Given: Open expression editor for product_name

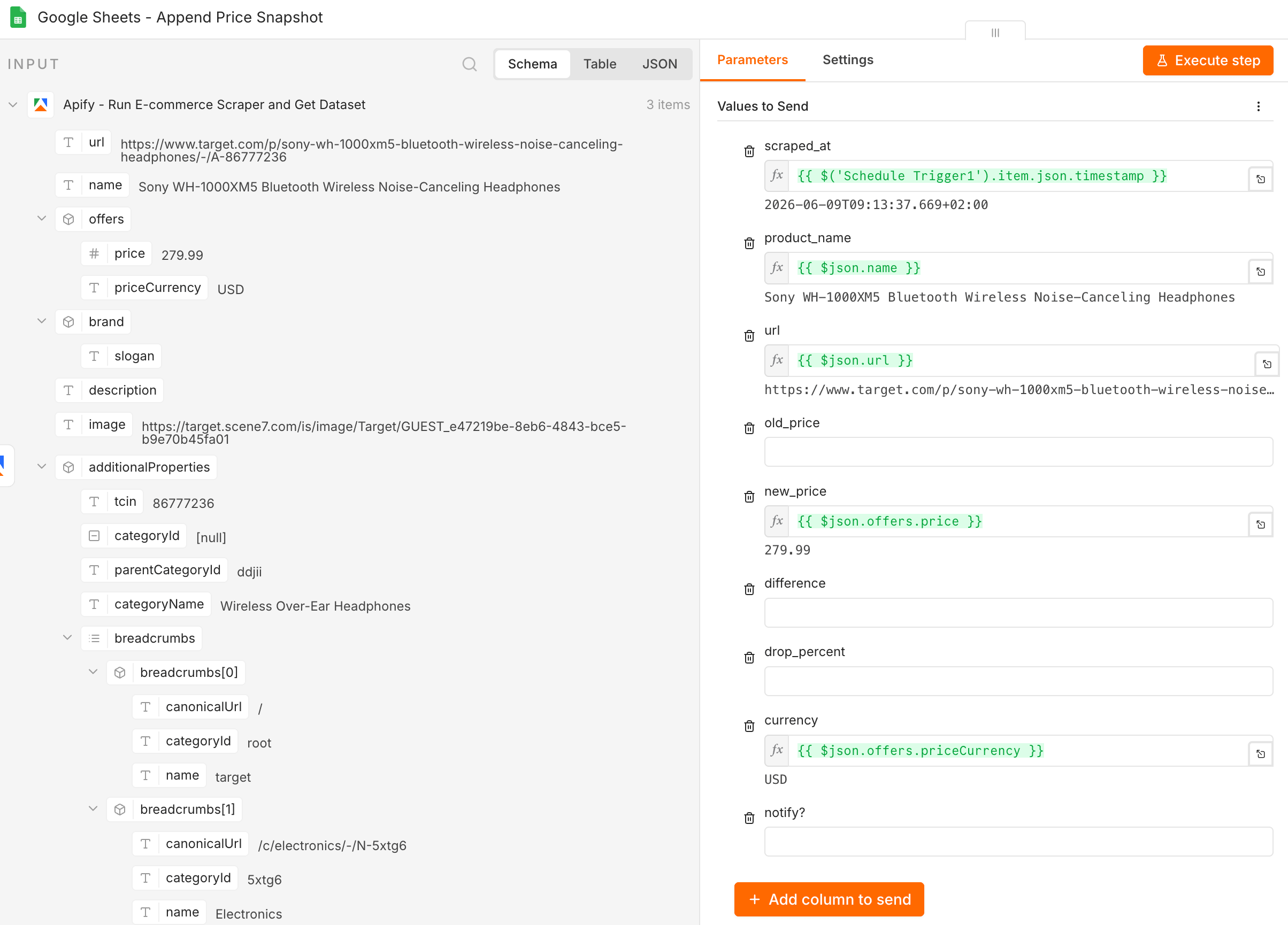Looking at the screenshot, I should pyautogui.click(x=1260, y=272).
